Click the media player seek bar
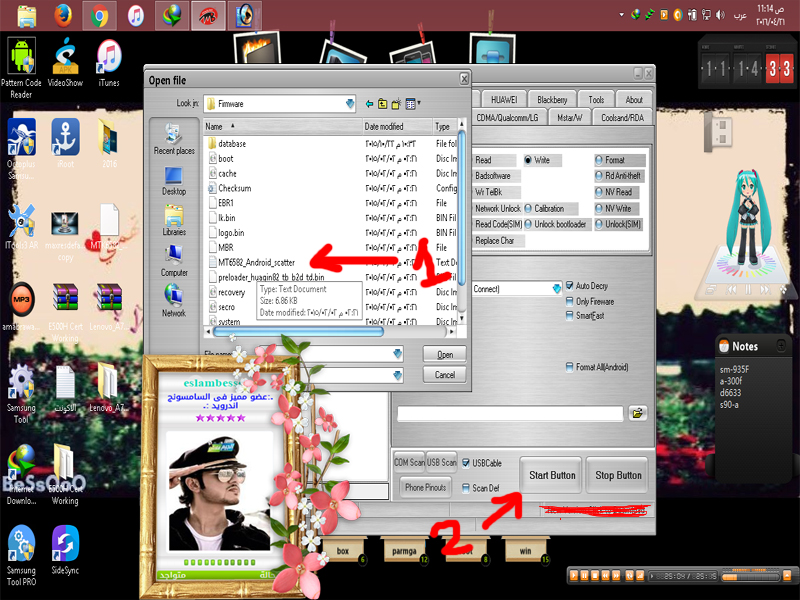 (683, 577)
